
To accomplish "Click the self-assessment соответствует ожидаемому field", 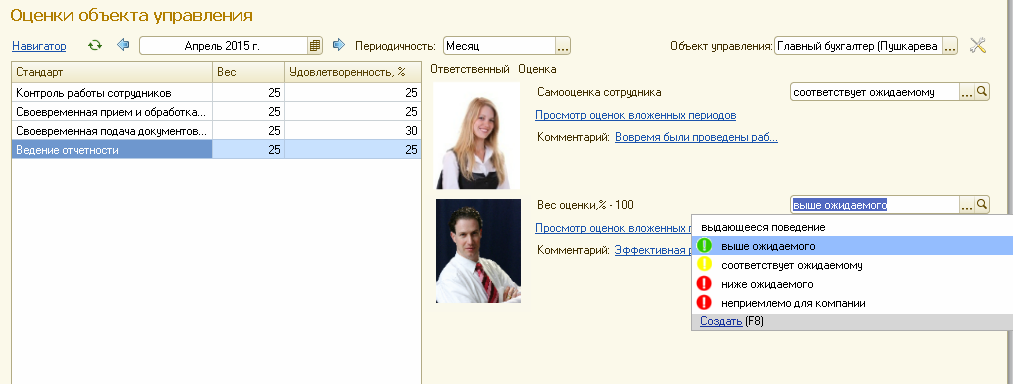I will click(875, 92).
